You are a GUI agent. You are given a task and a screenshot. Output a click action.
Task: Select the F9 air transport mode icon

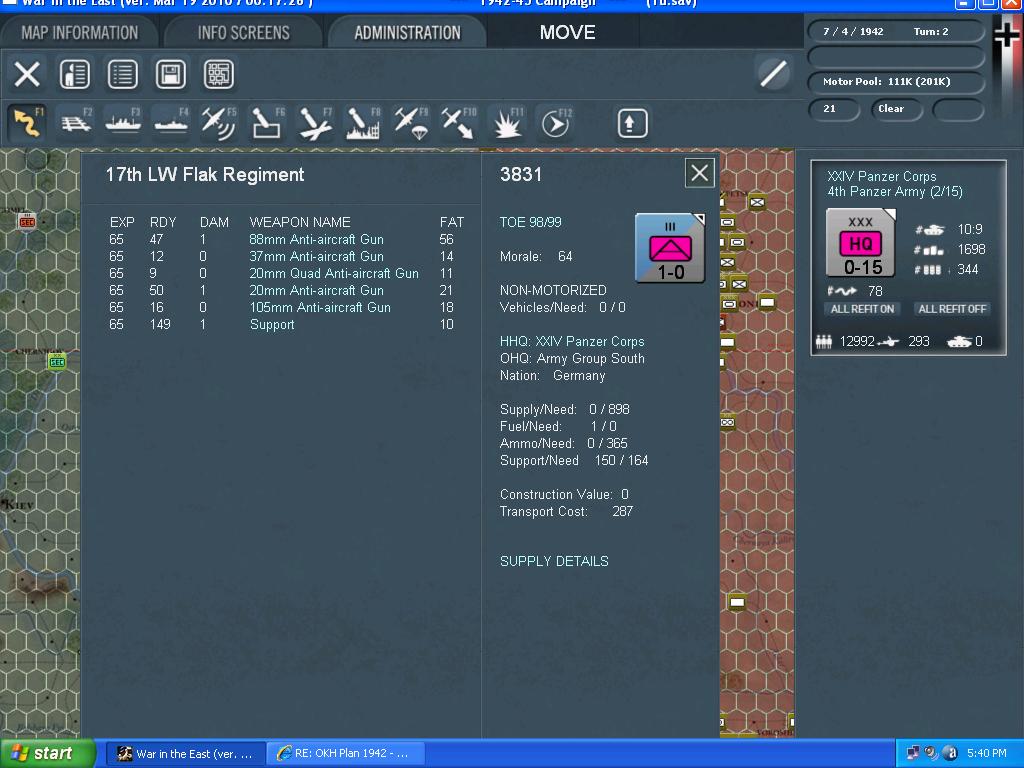click(411, 122)
